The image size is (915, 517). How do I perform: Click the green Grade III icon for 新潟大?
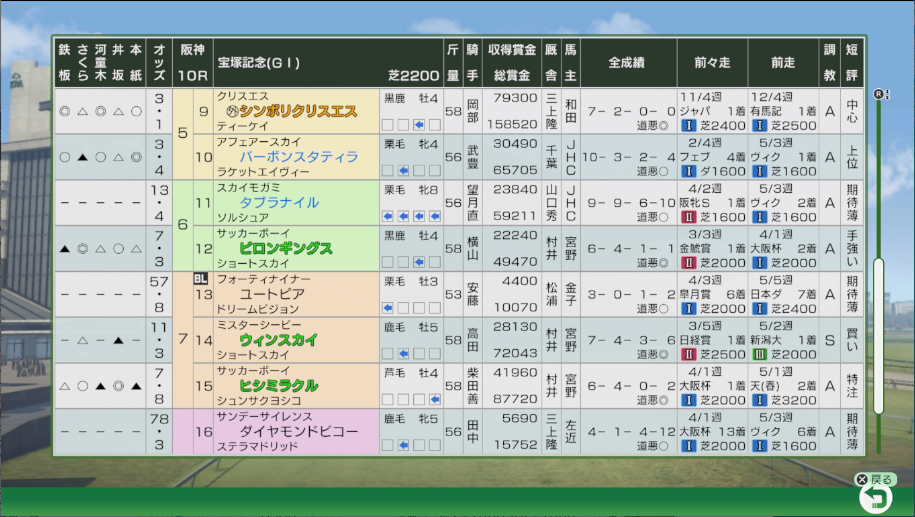click(757, 354)
